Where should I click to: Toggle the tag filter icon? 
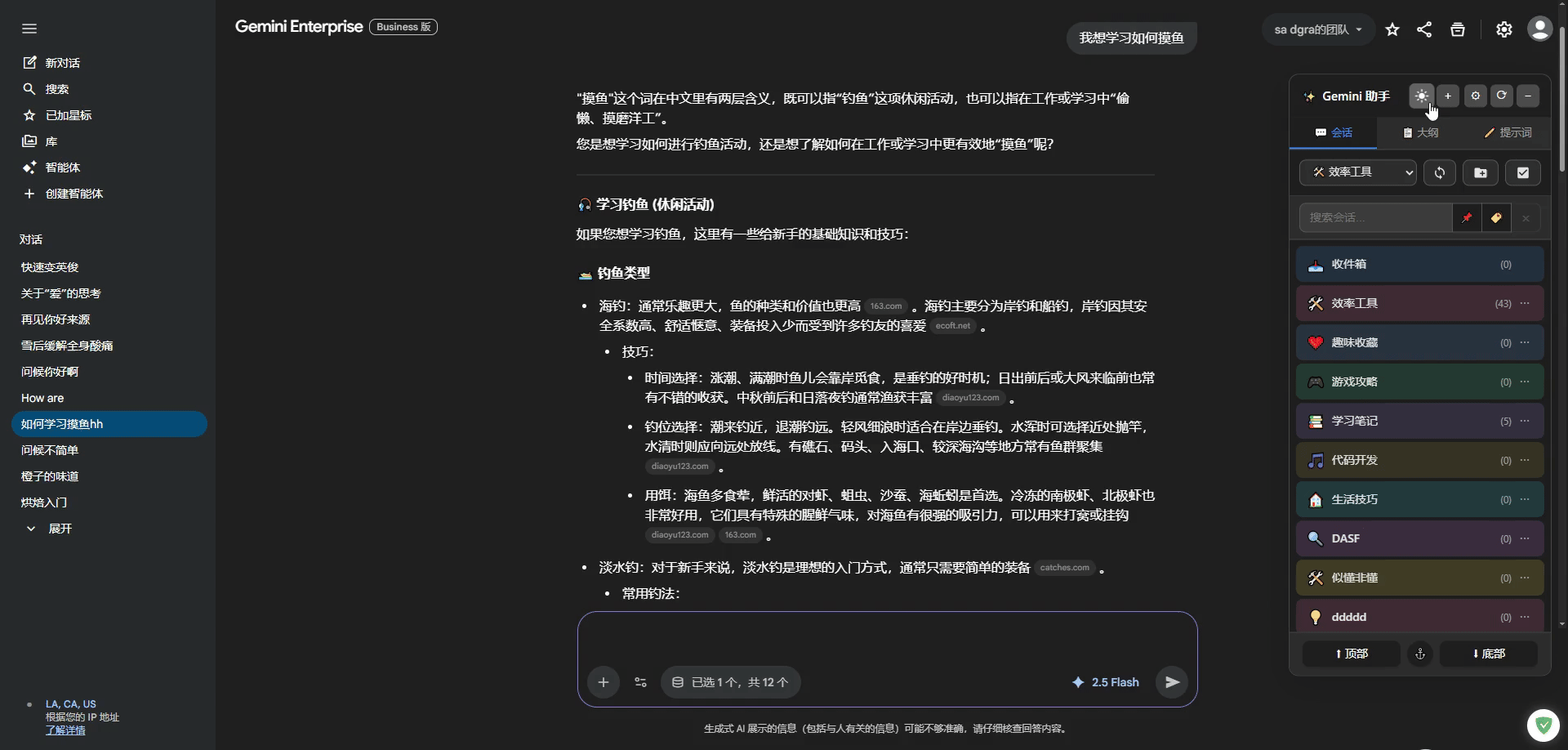1496,217
